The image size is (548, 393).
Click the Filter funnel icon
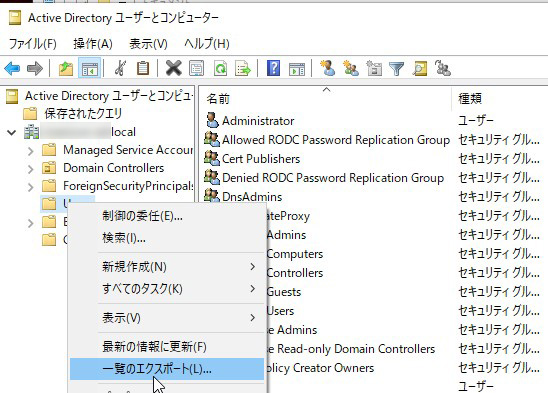[396, 69]
